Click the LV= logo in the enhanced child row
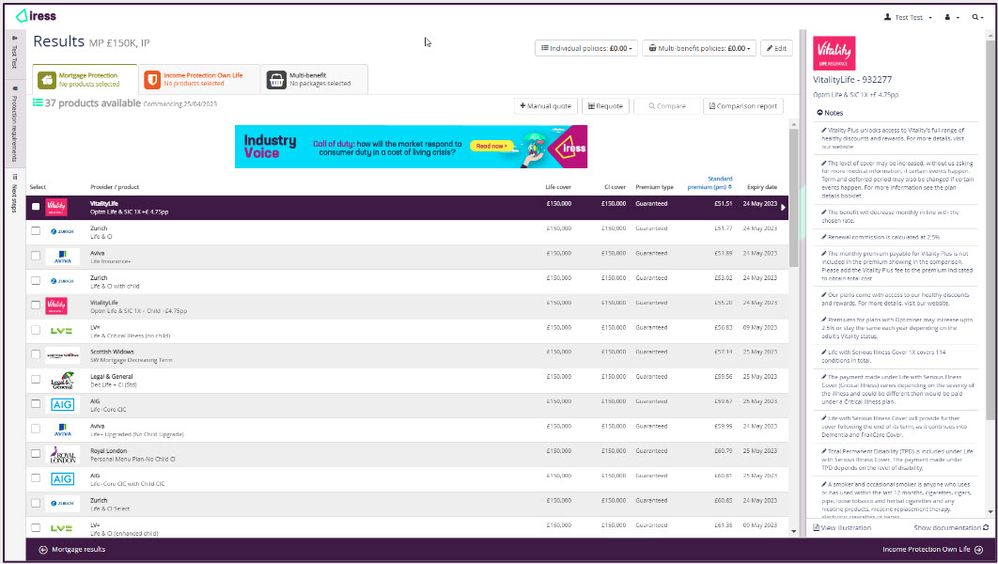This screenshot has width=998, height=564. coord(62,528)
